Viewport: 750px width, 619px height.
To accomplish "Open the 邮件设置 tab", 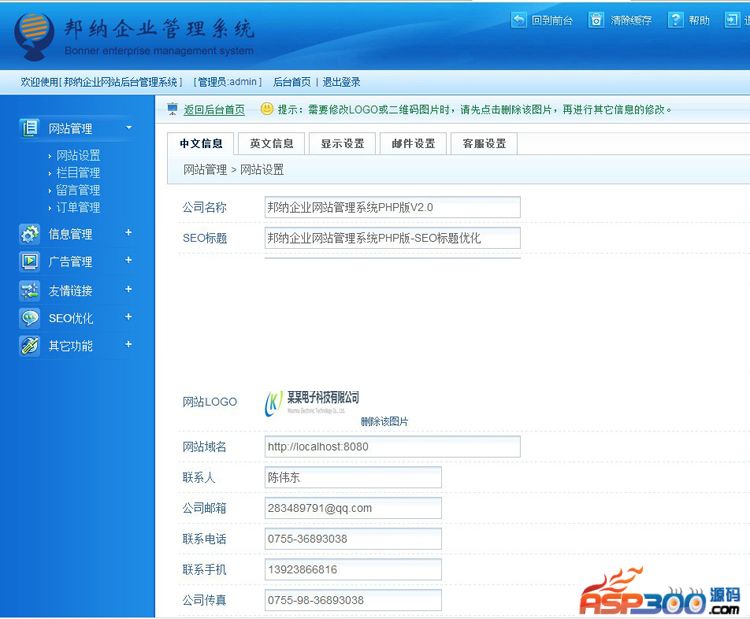I will (x=413, y=144).
